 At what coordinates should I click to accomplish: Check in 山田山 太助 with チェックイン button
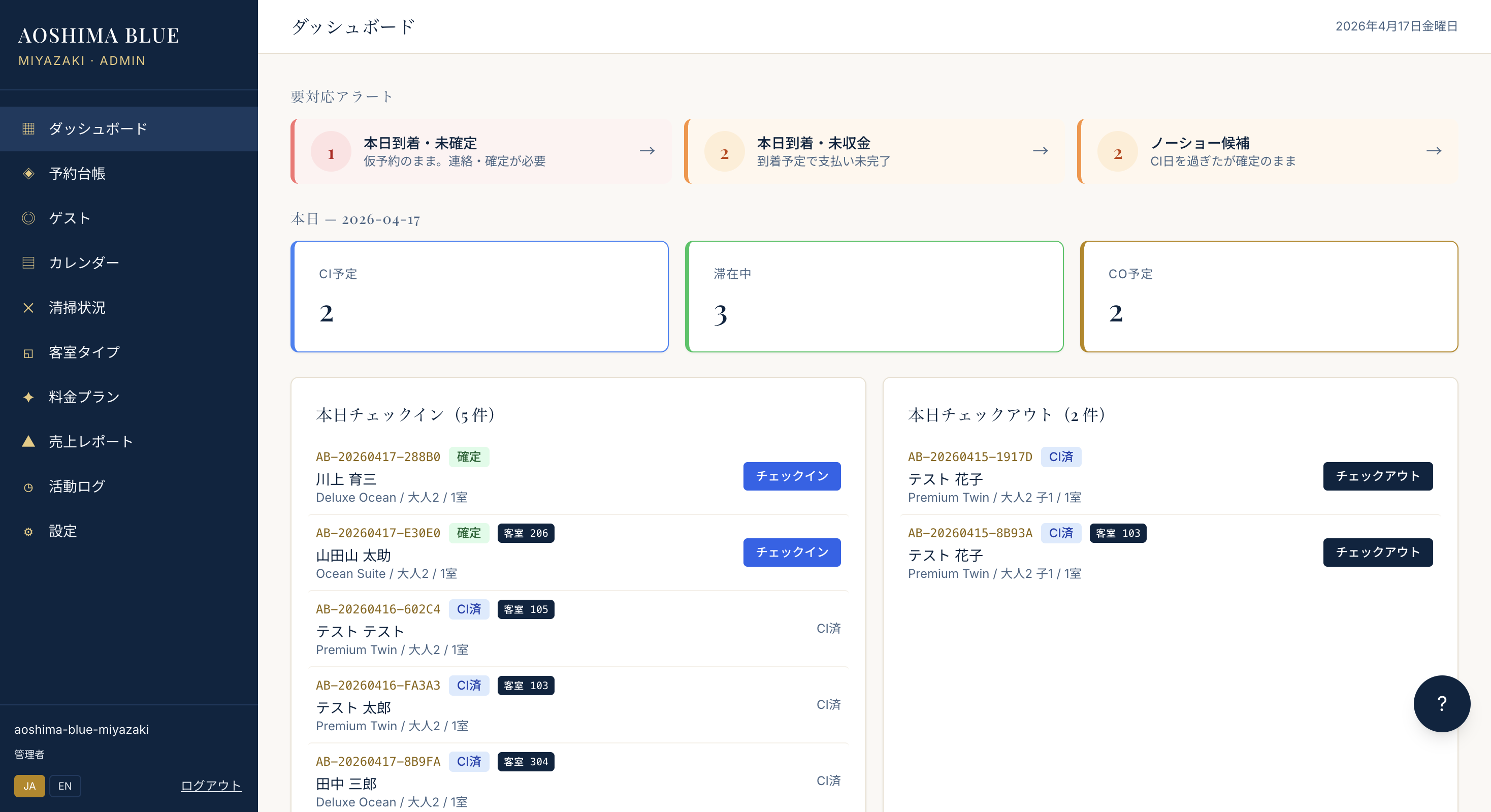pyautogui.click(x=792, y=552)
